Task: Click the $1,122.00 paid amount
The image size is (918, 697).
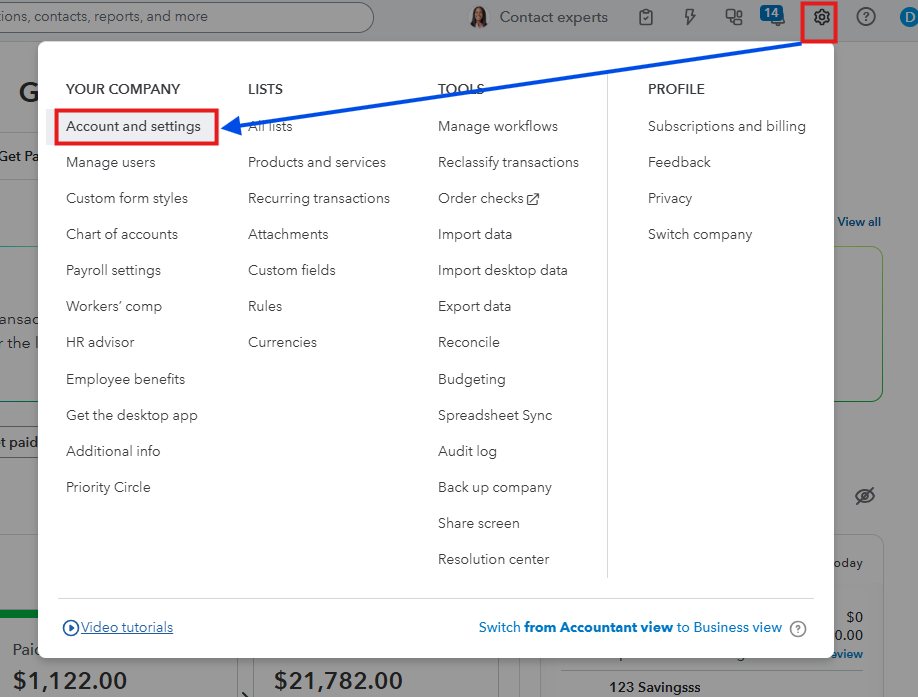Action: (x=70, y=681)
